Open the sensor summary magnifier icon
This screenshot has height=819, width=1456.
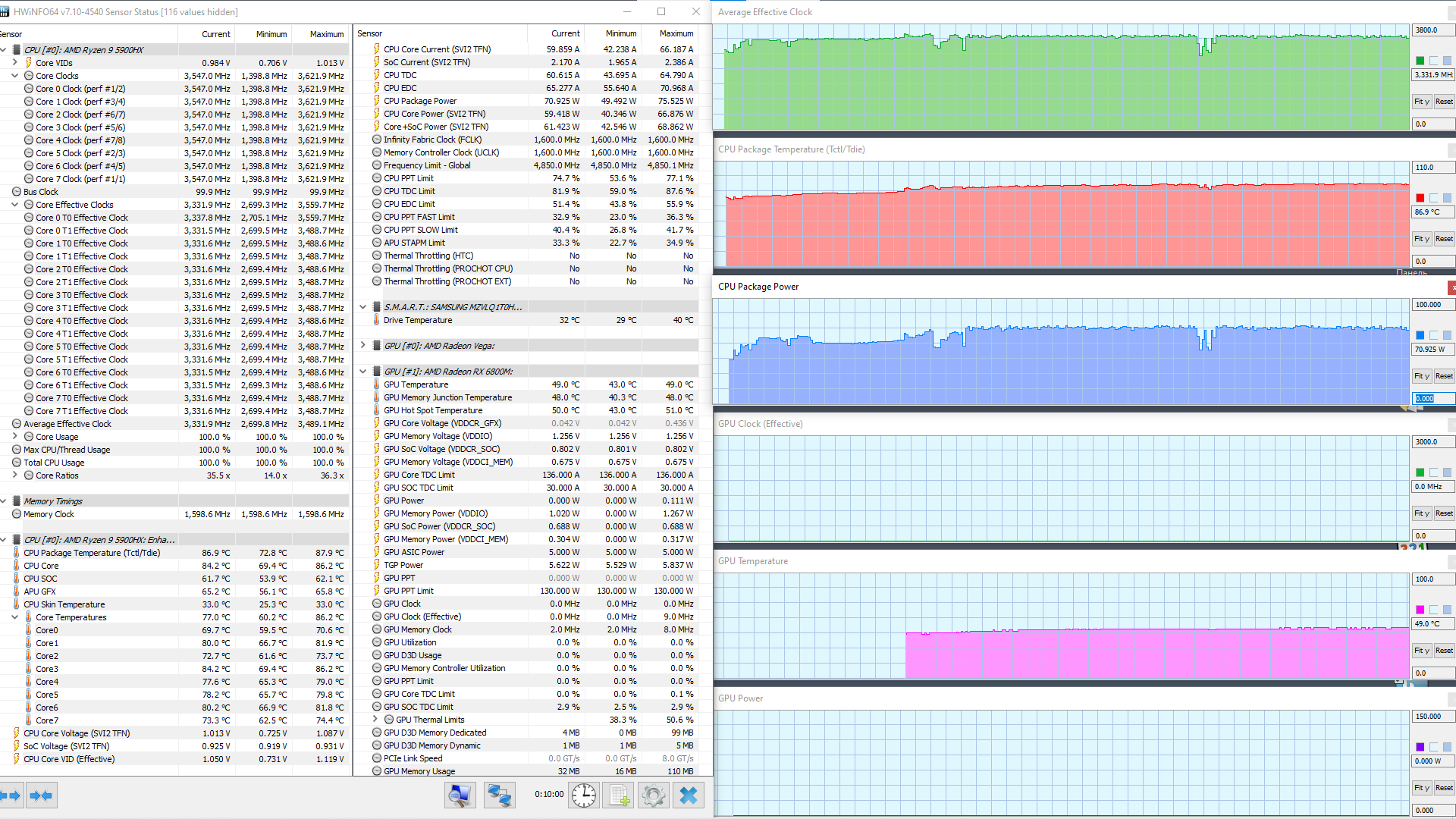point(460,795)
